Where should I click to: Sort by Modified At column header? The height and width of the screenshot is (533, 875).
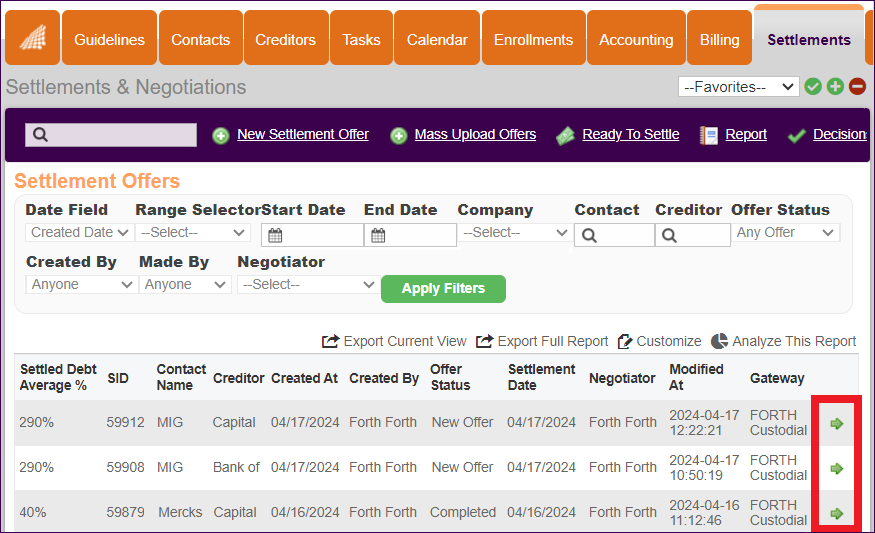[696, 377]
